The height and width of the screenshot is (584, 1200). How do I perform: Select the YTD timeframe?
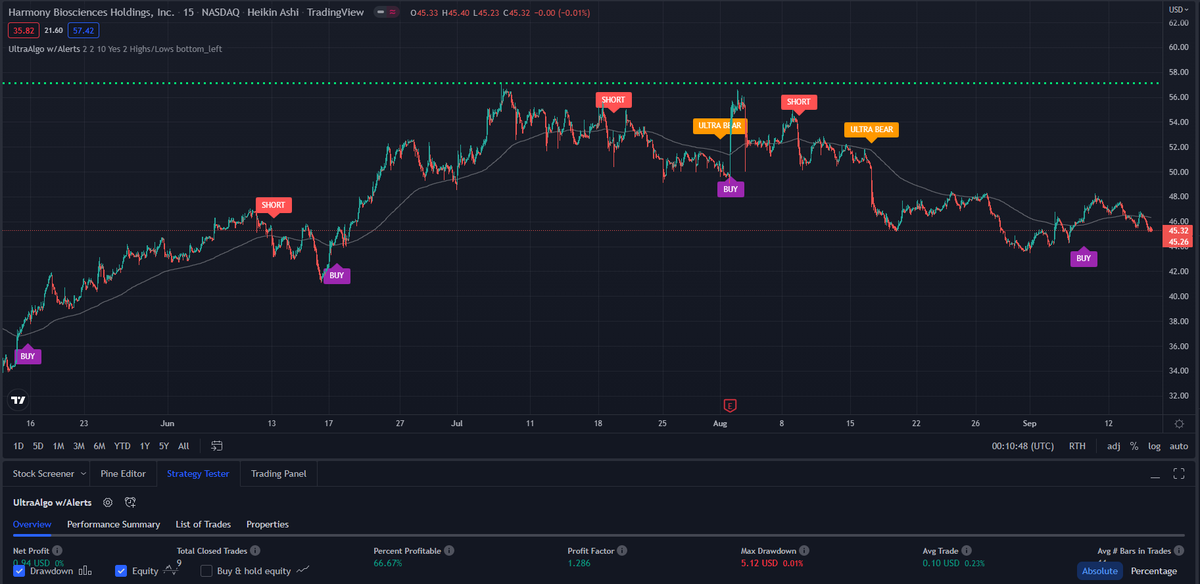point(120,446)
